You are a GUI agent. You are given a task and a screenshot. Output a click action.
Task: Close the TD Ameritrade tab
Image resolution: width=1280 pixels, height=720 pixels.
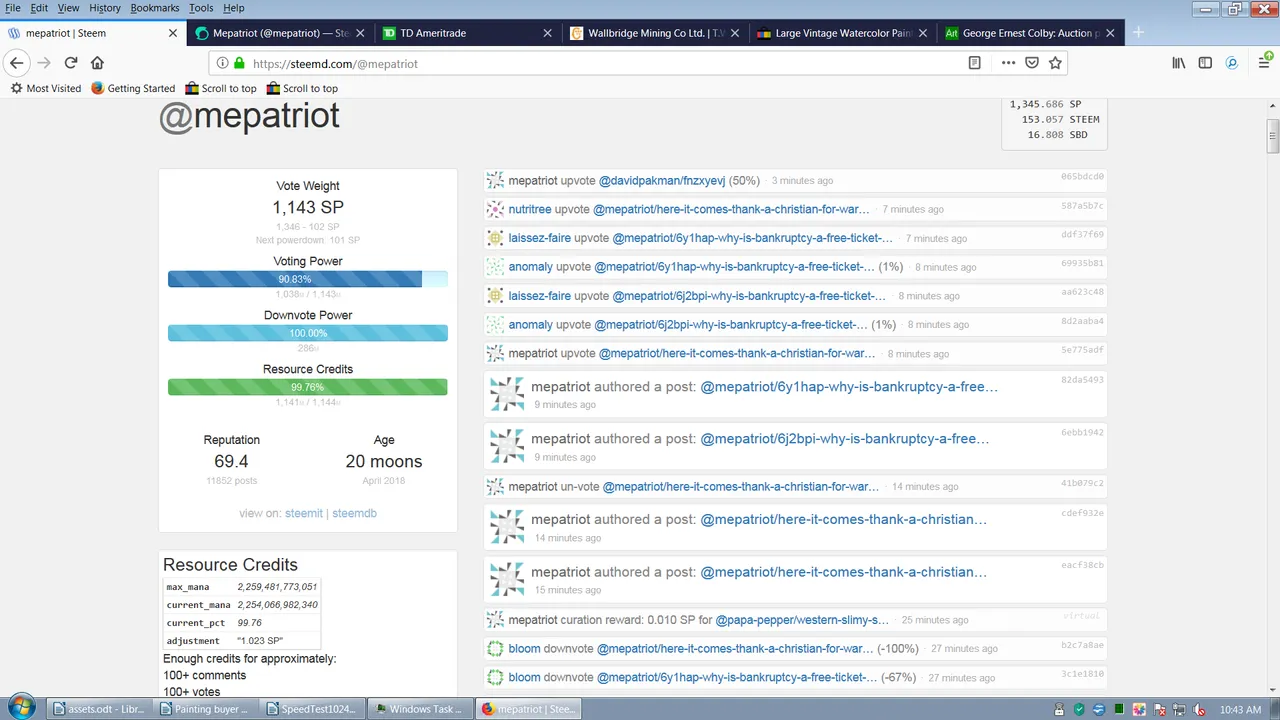tap(547, 33)
